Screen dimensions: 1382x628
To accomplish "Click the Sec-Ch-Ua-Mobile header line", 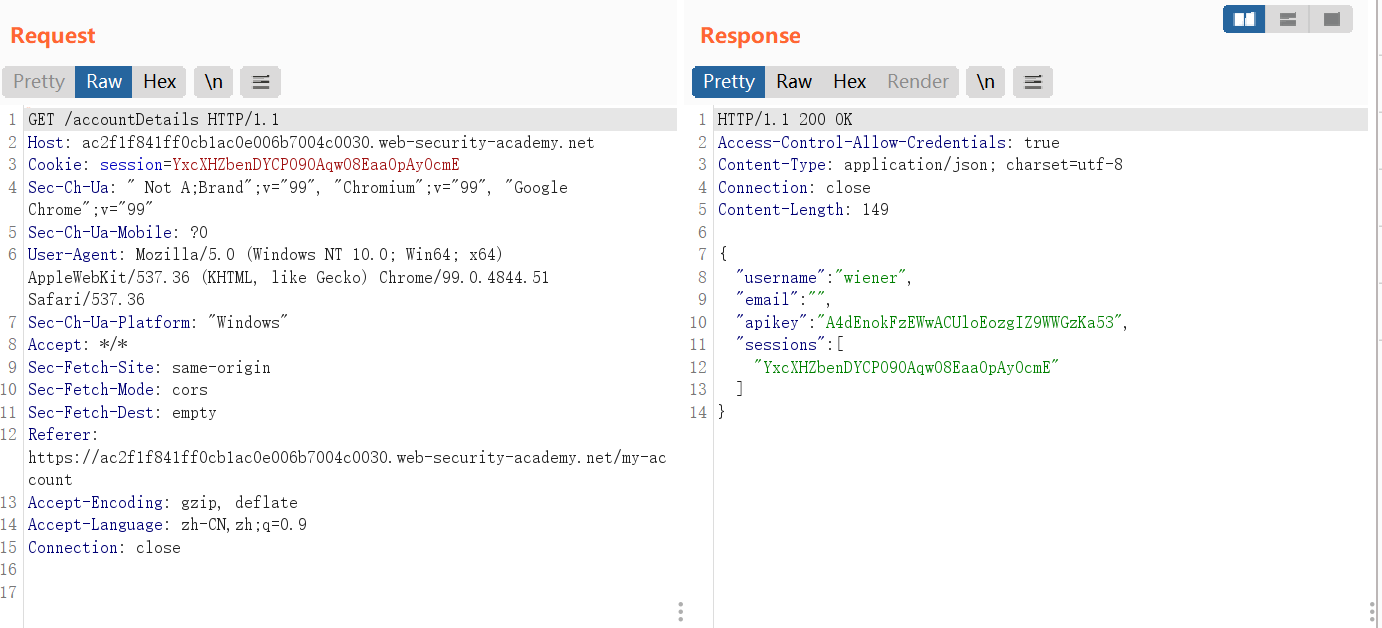I will pyautogui.click(x=118, y=233).
